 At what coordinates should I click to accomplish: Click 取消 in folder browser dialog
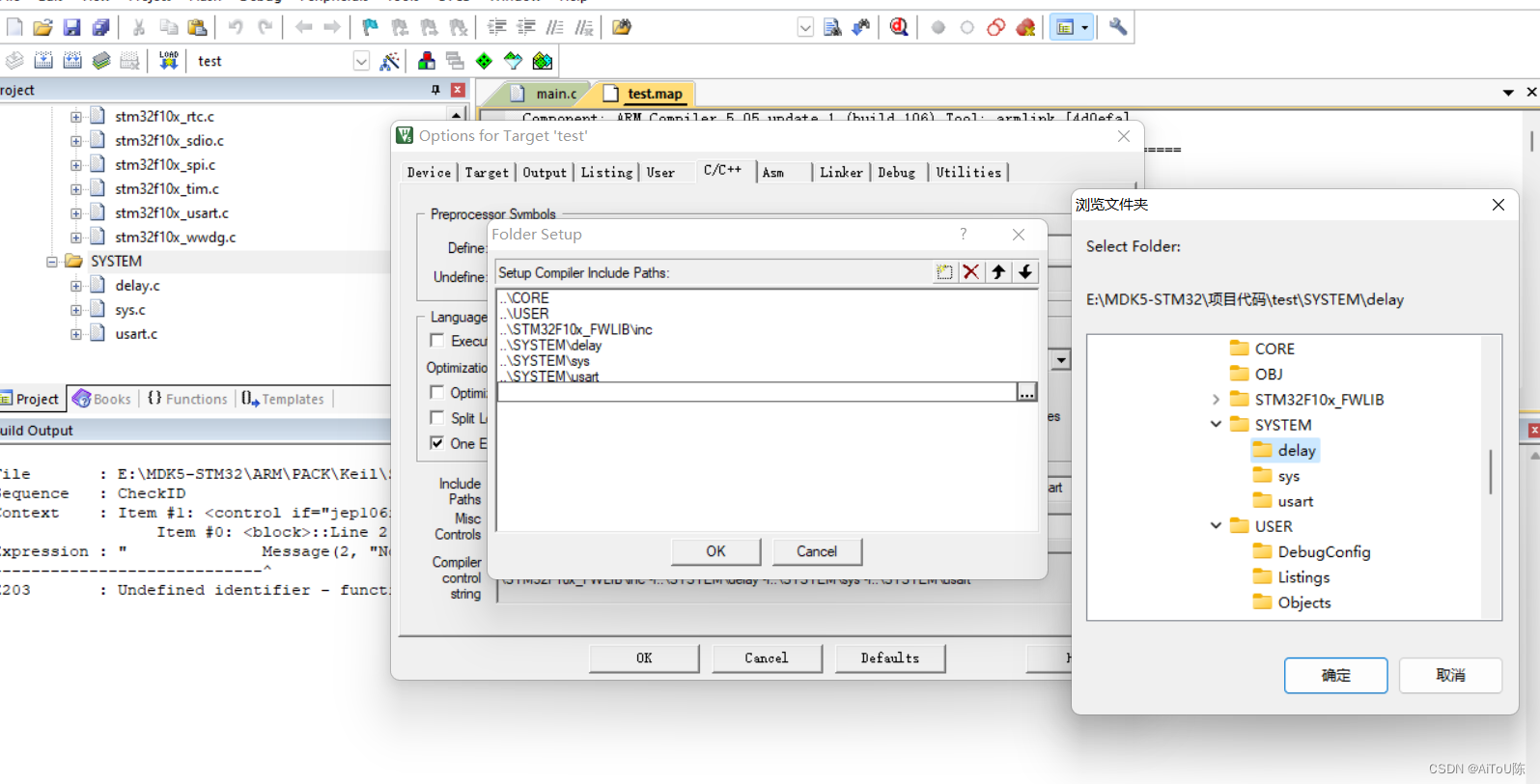pyautogui.click(x=1450, y=676)
